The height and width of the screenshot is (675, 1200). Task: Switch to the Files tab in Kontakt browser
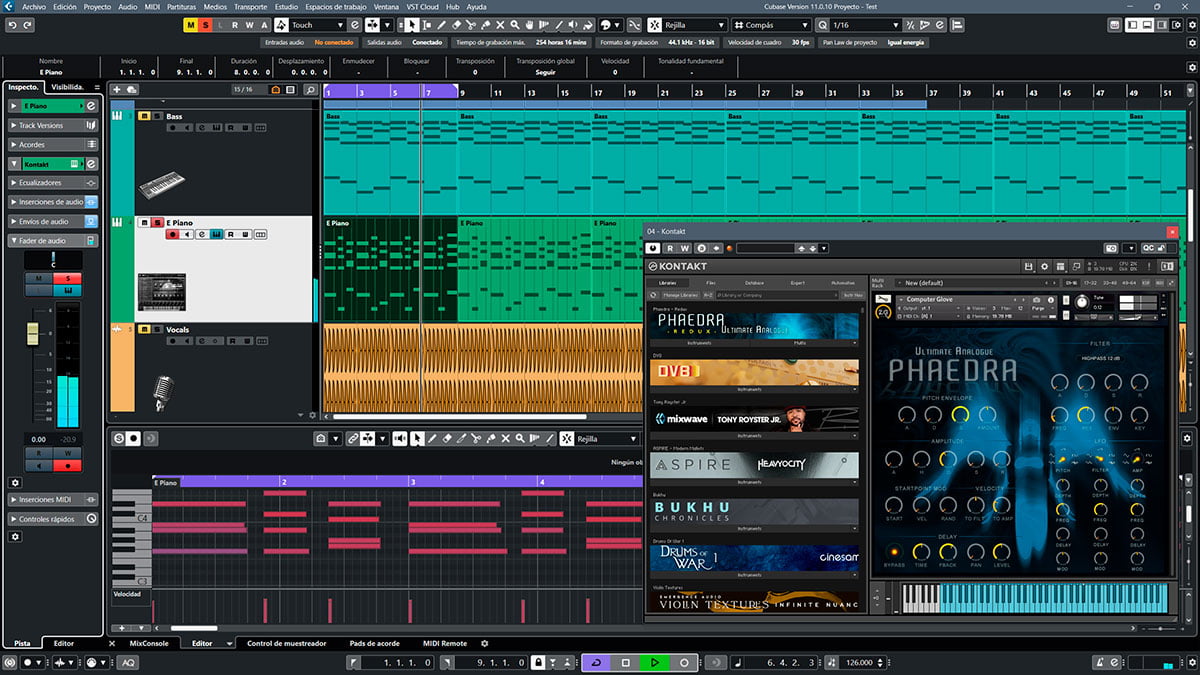pos(710,283)
